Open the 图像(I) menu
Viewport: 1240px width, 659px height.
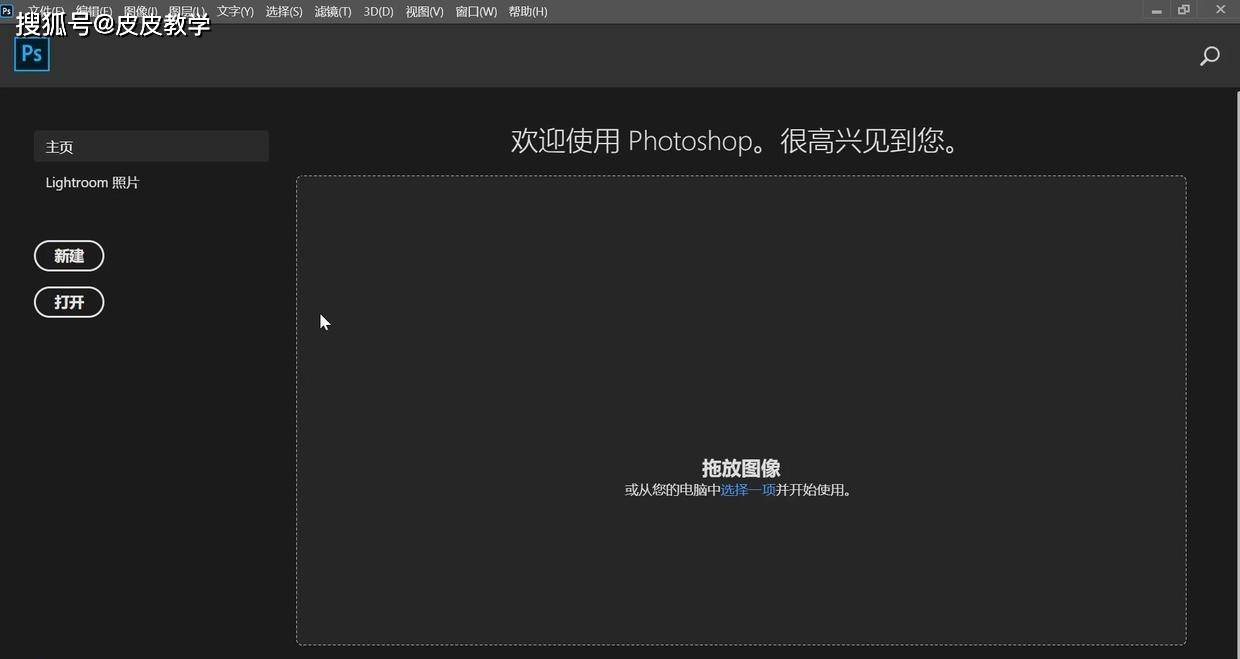point(140,12)
